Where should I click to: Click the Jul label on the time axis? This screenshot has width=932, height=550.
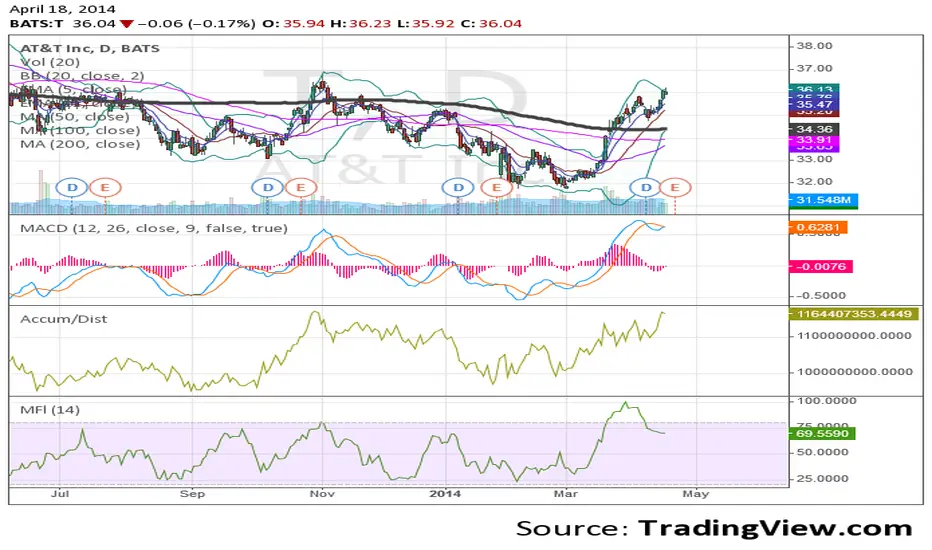(x=60, y=494)
